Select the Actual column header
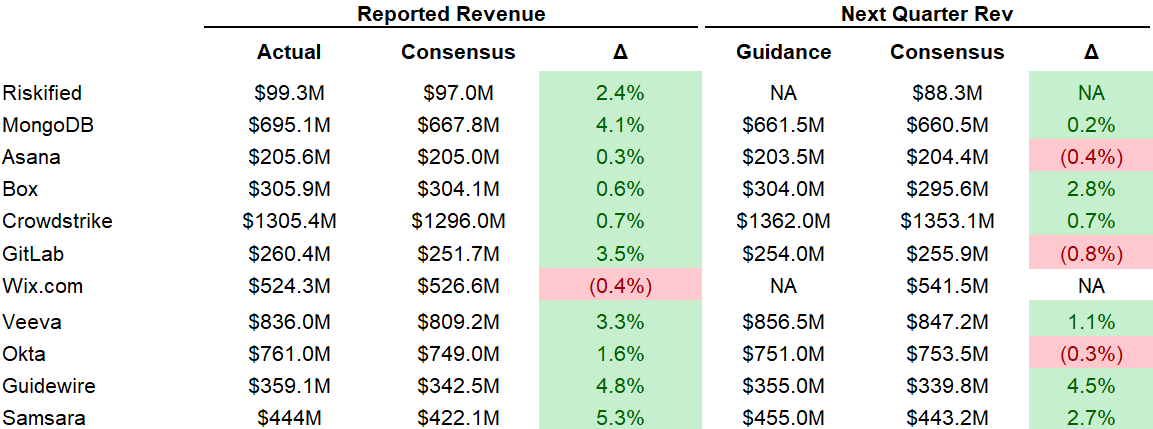 pos(289,52)
